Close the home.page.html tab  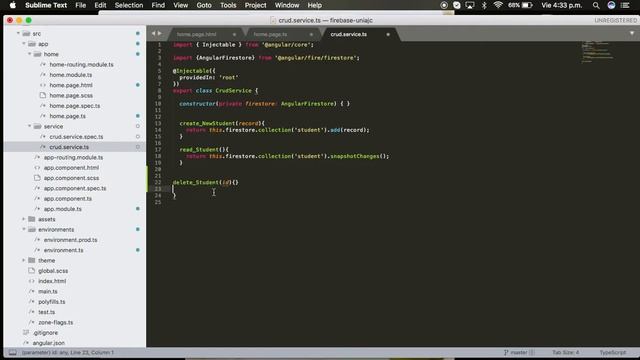(234, 34)
